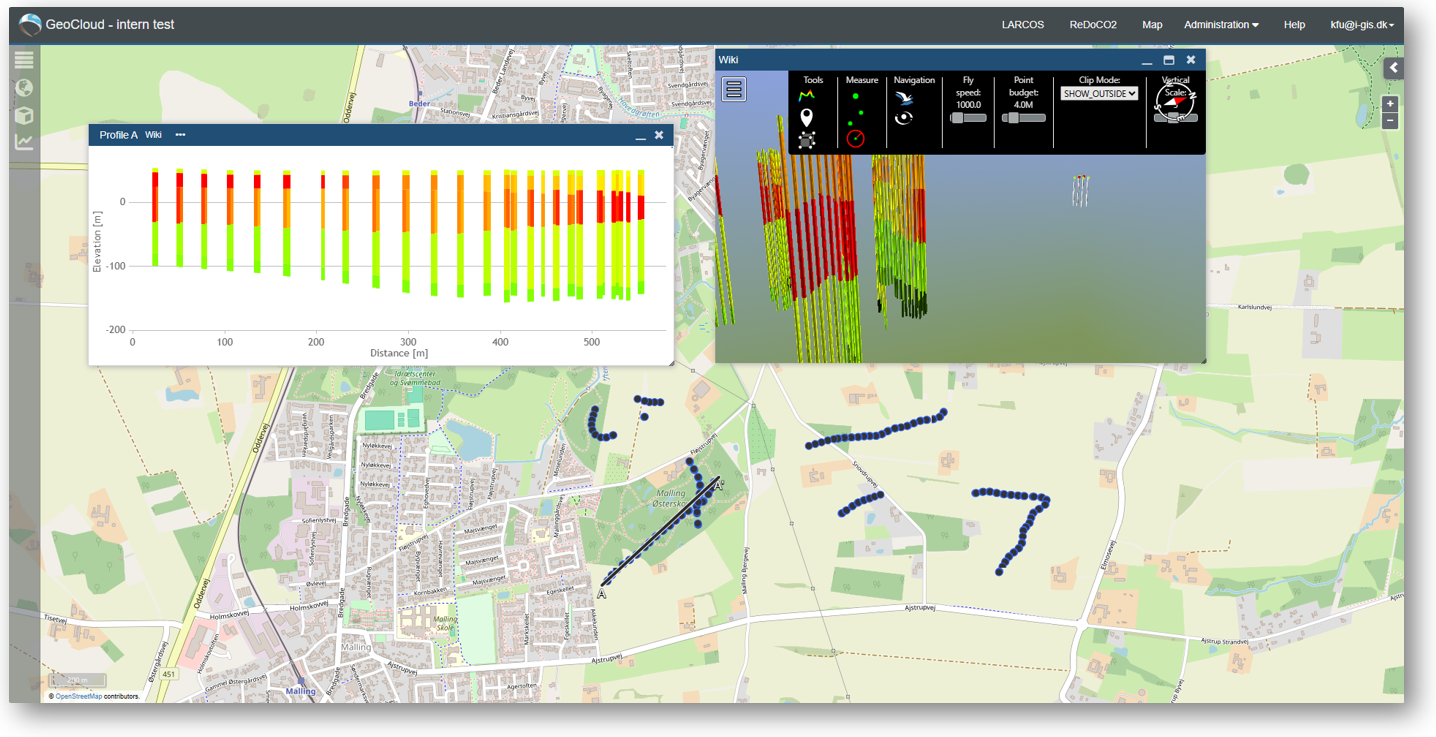Select the red circle measure tool
Viewport: 1436px width, 737px height.
point(855,139)
